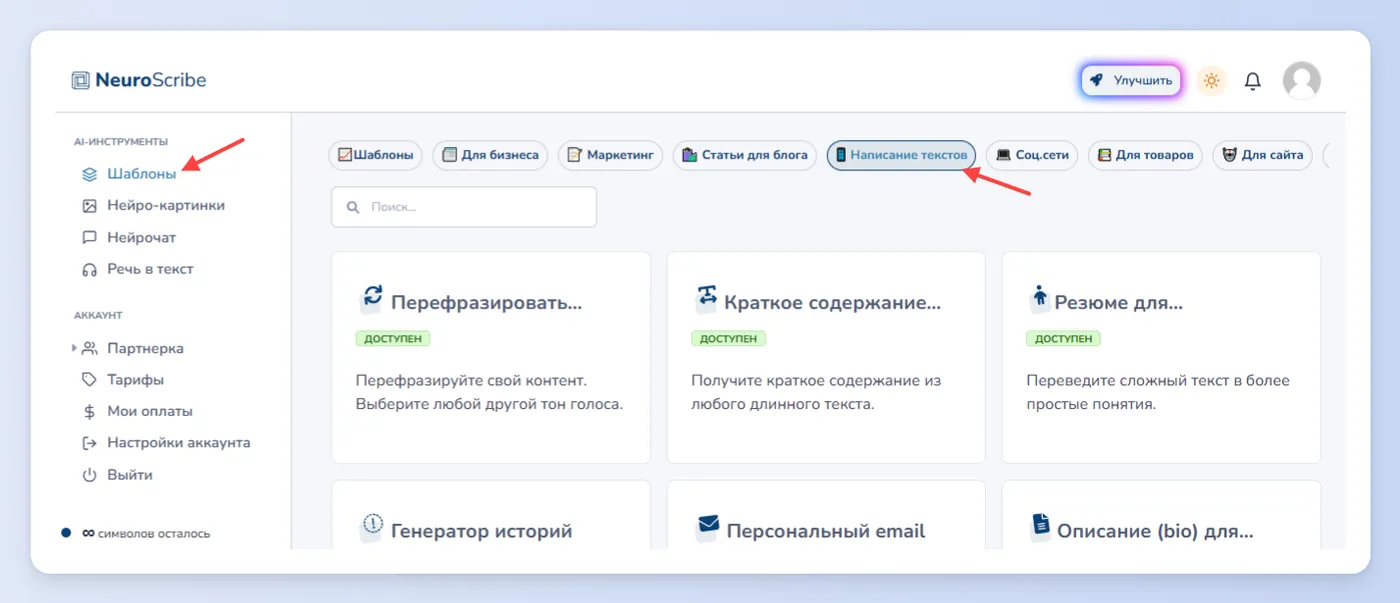The width and height of the screenshot is (1400, 603).
Task: Click the Мои оплаты dollar icon
Action: (89, 411)
